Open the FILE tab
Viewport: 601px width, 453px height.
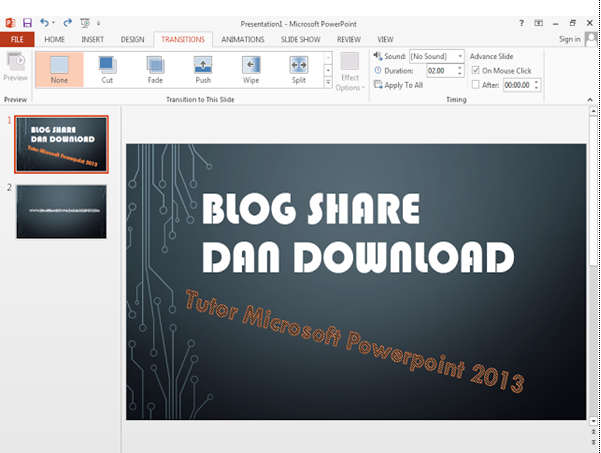click(x=17, y=39)
